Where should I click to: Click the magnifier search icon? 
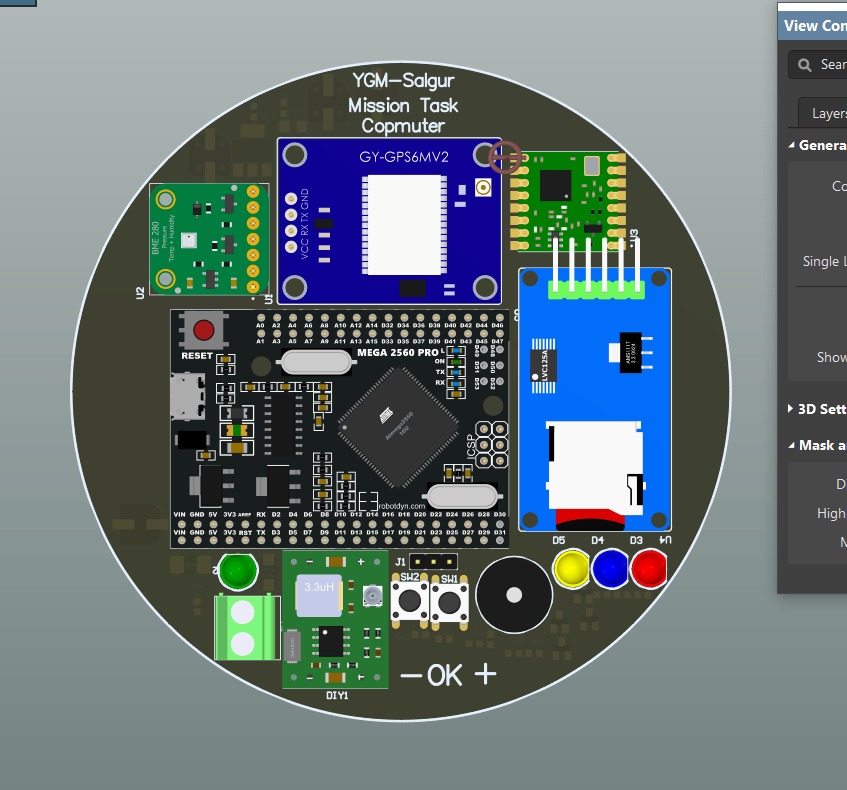point(806,64)
